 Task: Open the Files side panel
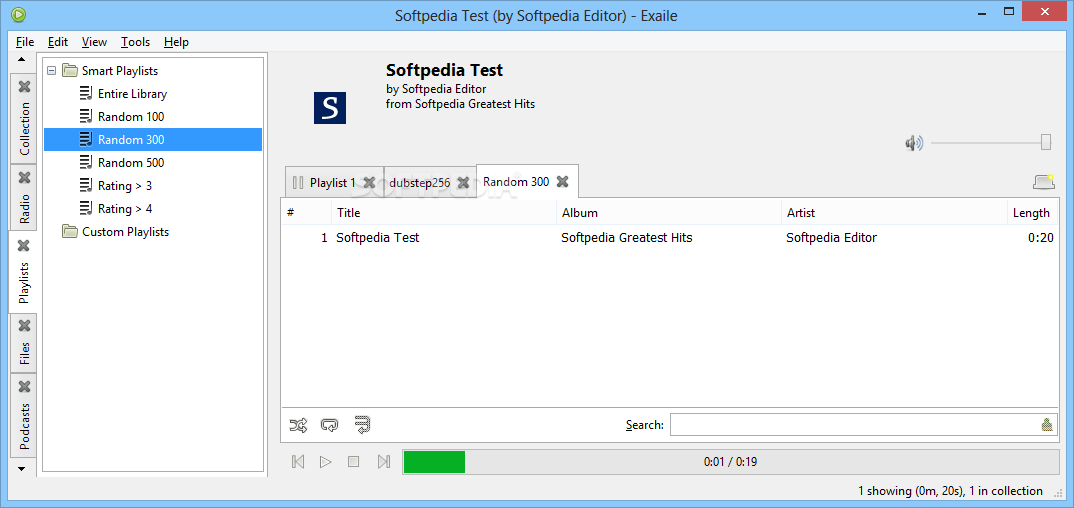pos(25,353)
